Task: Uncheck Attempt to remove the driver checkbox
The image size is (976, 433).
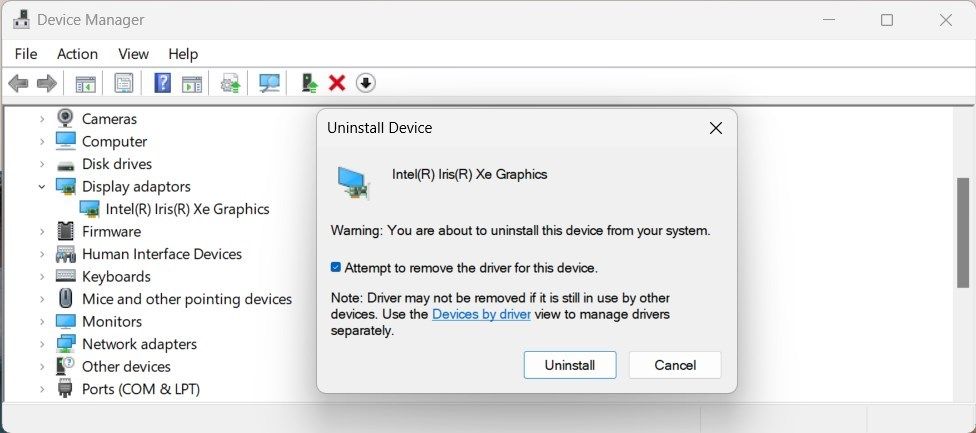Action: click(x=336, y=268)
